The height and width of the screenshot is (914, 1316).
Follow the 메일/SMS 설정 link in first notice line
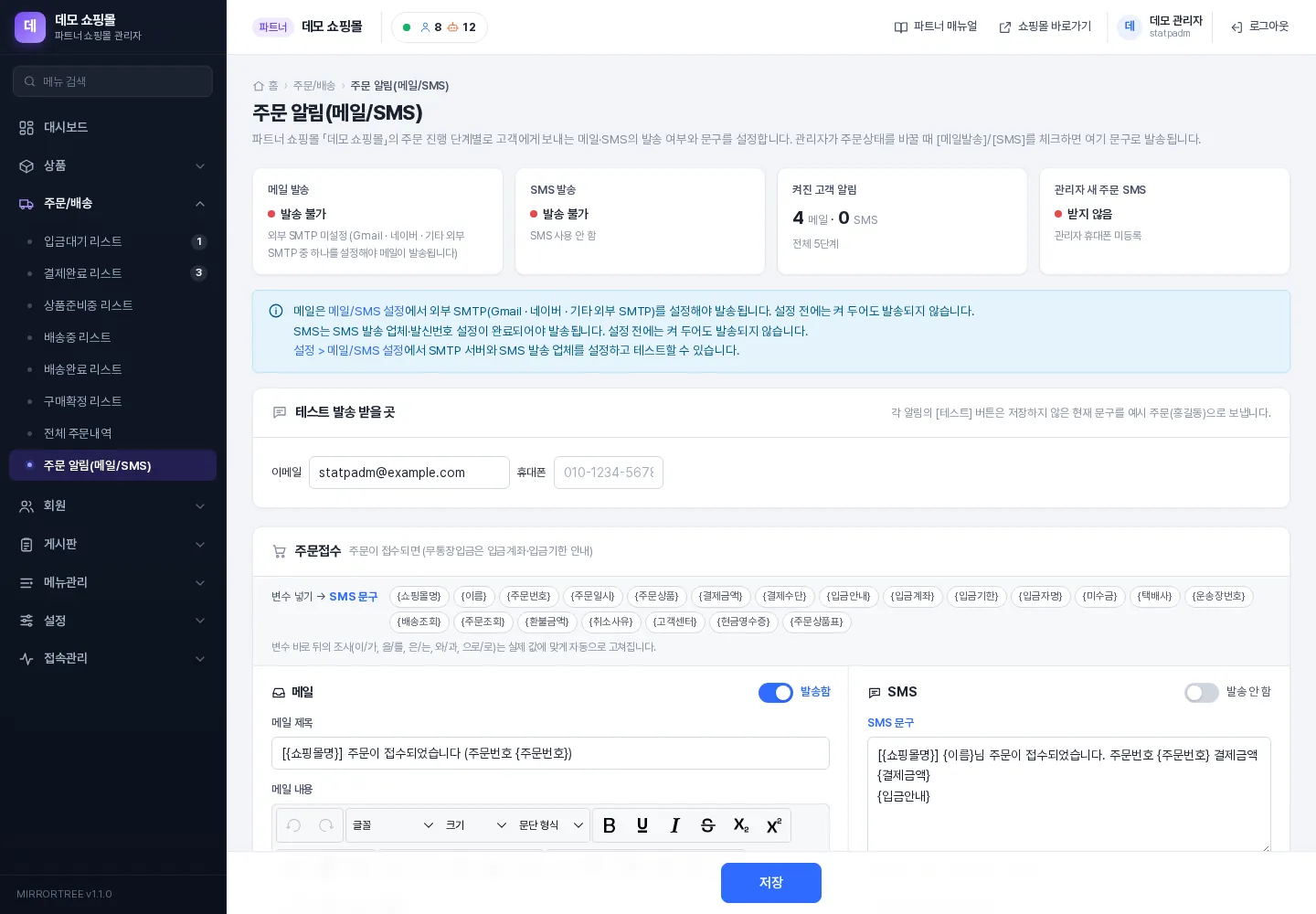click(366, 312)
